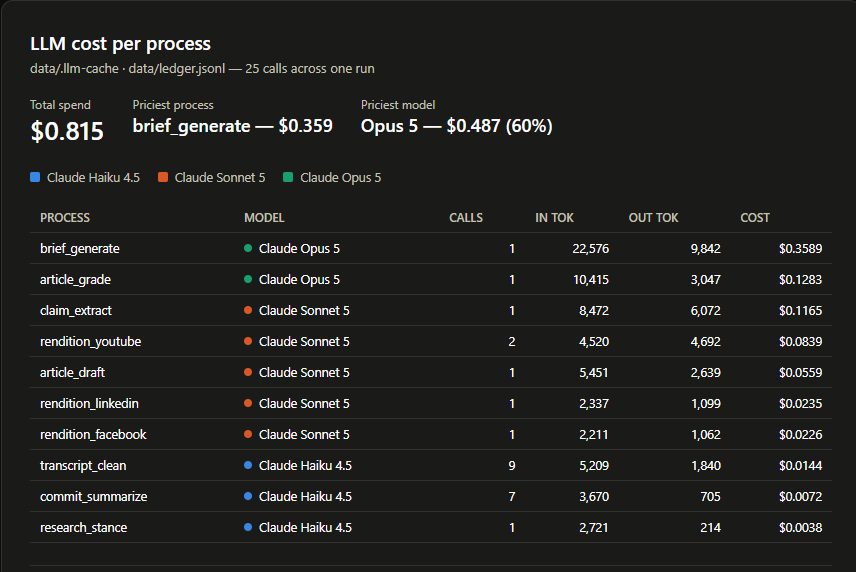Click the orange model dot in article_draft row
Image resolution: width=856 pixels, height=572 pixels.
(x=248, y=372)
